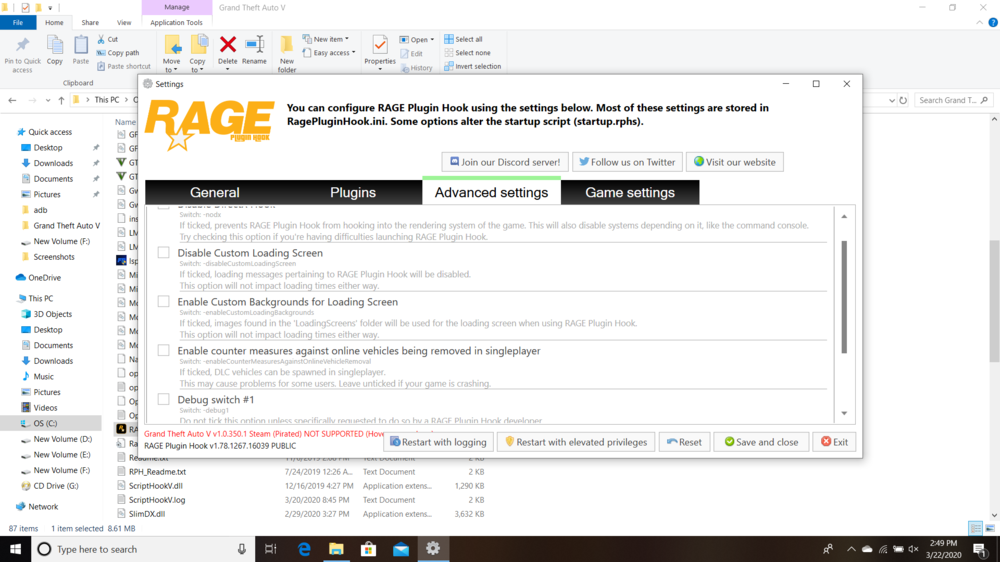Click the Explorer refresh icon

pos(903,100)
